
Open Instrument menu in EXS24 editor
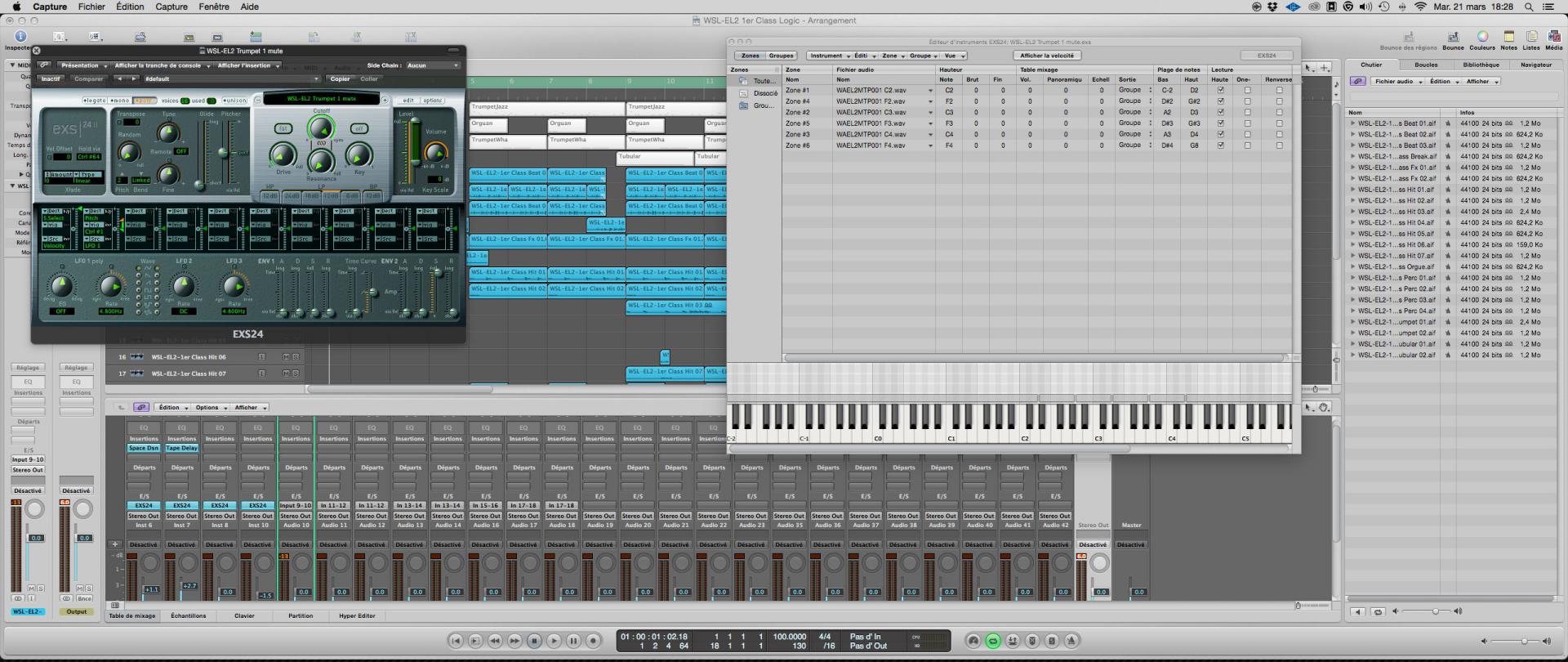[829, 56]
